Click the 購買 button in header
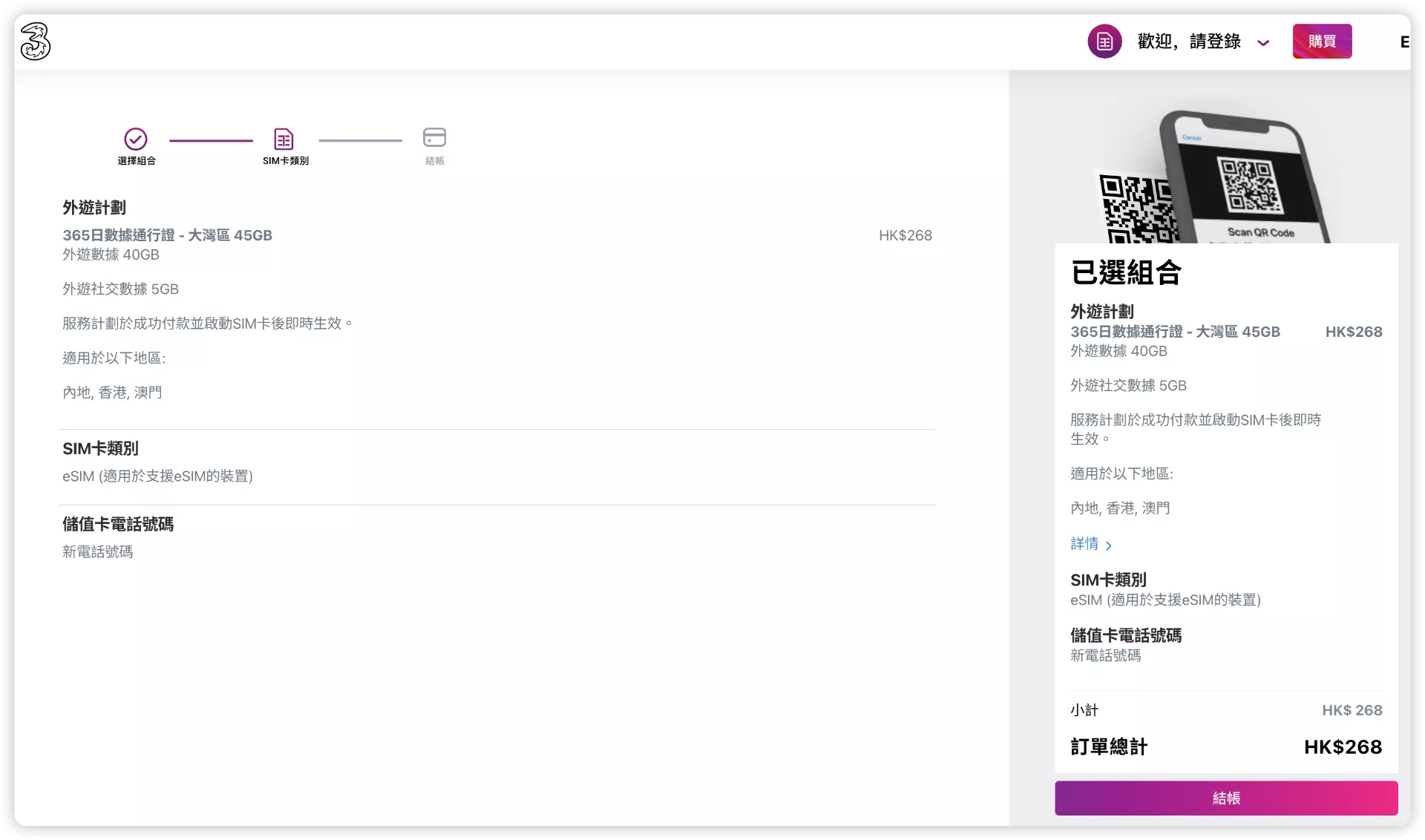Viewport: 1425px width, 840px height. coord(1322,42)
